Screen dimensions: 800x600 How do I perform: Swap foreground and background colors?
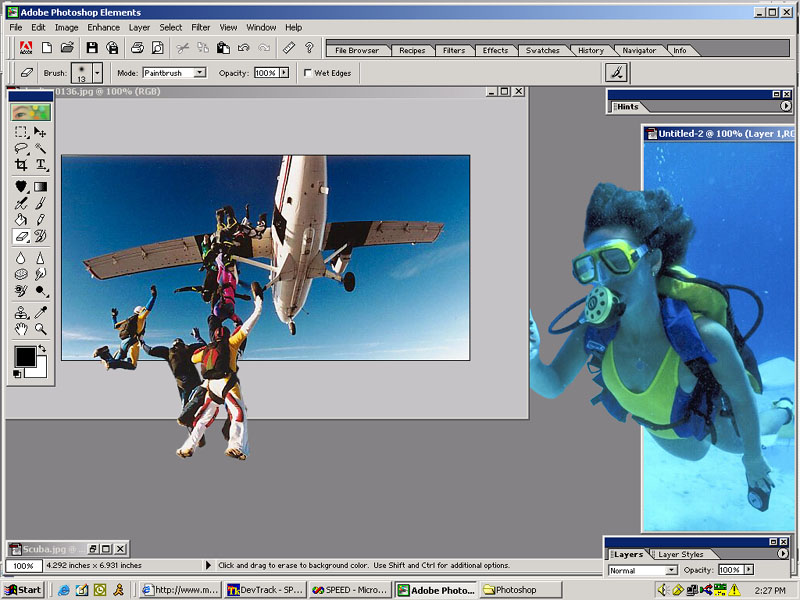pyautogui.click(x=42, y=348)
